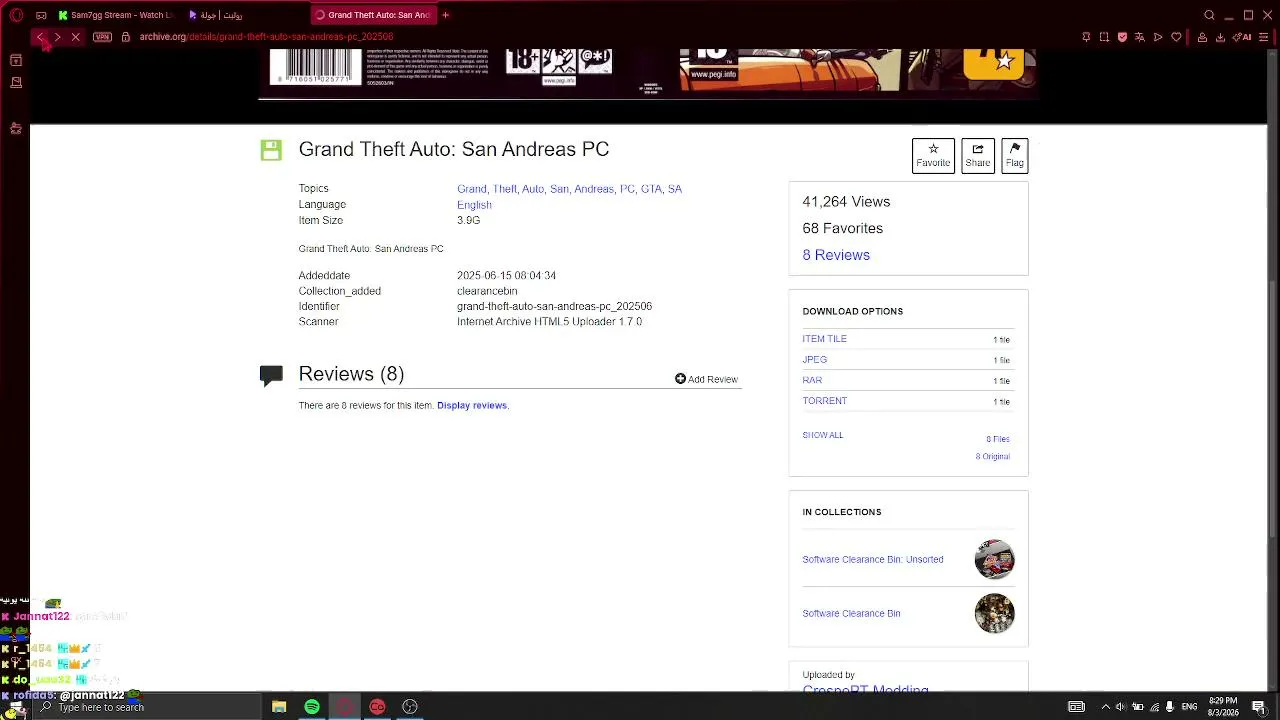View site security padlock info
Viewport: 1280px width, 720px height.
[x=125, y=37]
